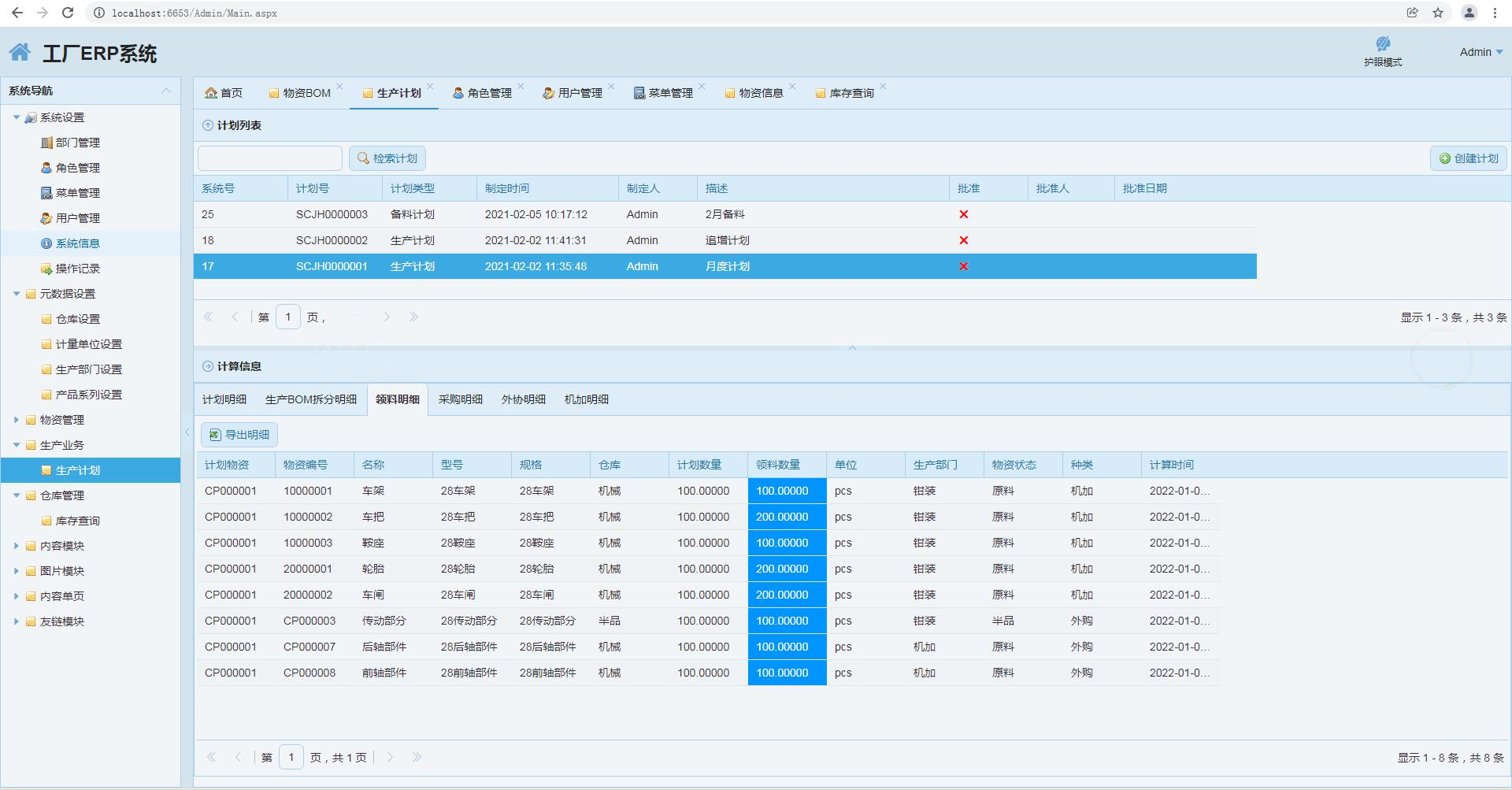The width and height of the screenshot is (1512, 790).
Task: Collapse the 系统导航 panel chevron
Action: pyautogui.click(x=166, y=91)
